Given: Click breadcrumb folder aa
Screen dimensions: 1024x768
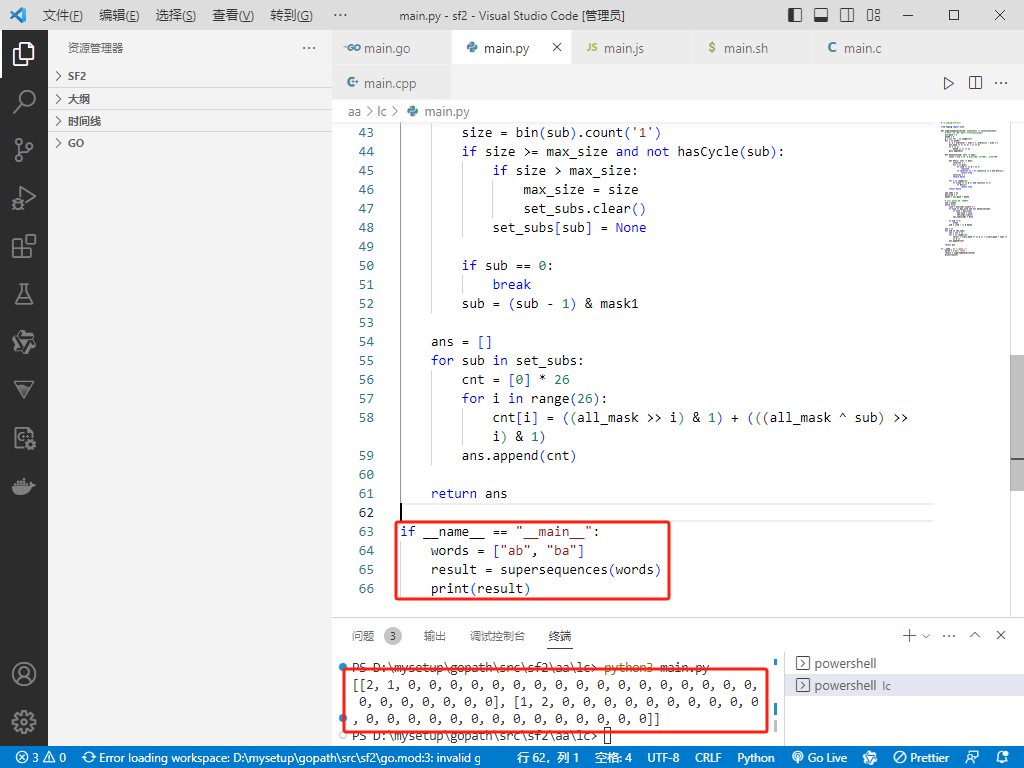Looking at the screenshot, I should tap(354, 112).
